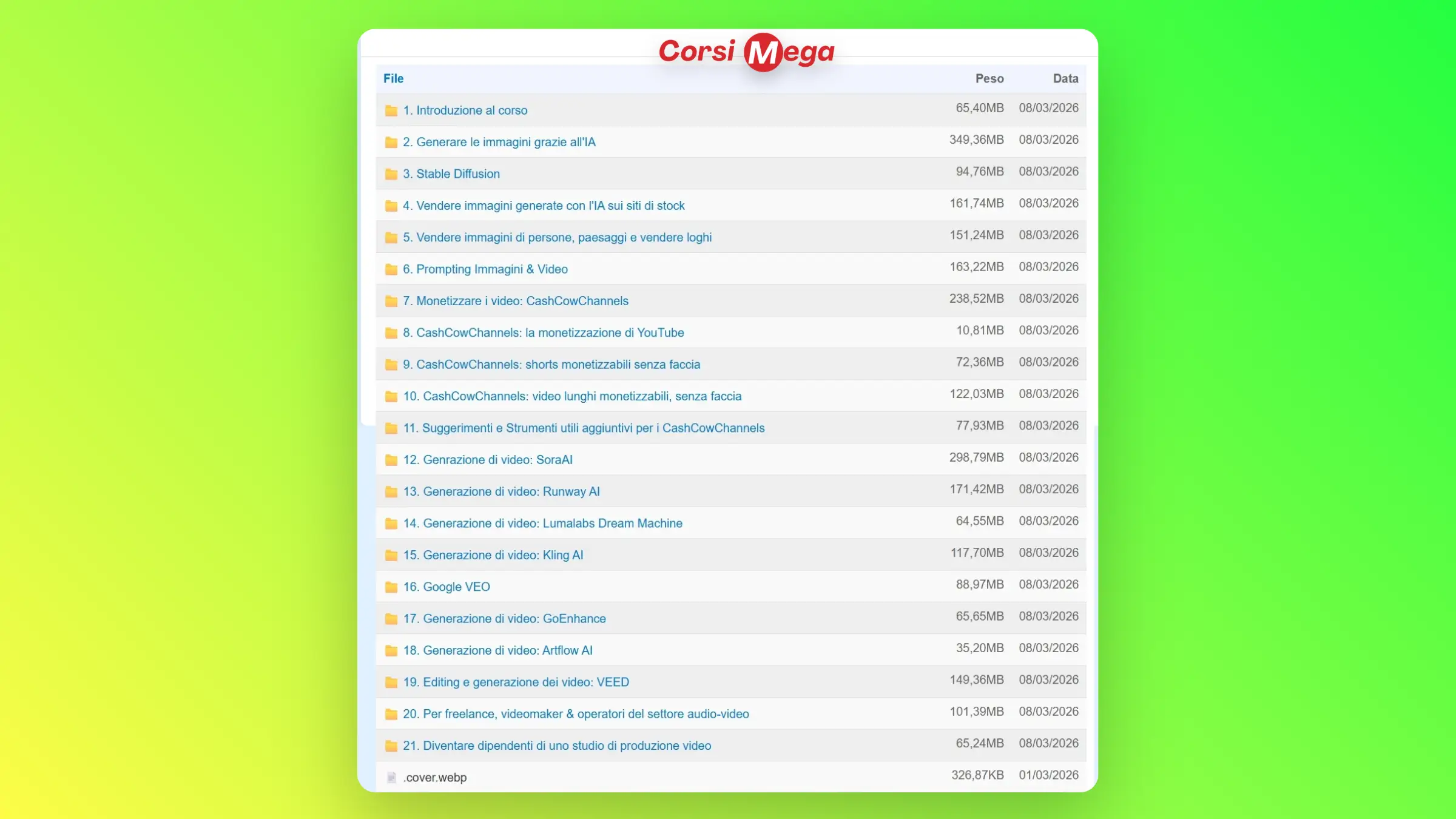The height and width of the screenshot is (819, 1456).
Task: Sort list by Data column header
Action: tap(1065, 79)
